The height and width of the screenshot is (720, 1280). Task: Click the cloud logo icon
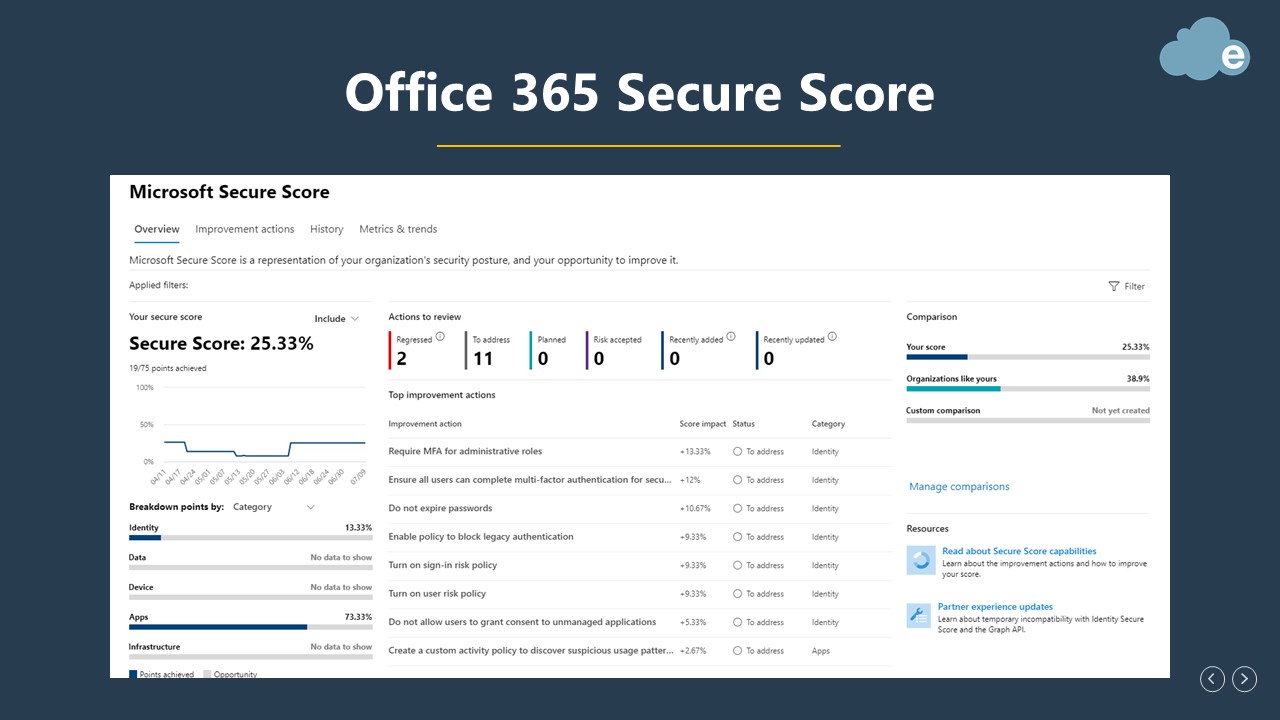pos(1204,49)
